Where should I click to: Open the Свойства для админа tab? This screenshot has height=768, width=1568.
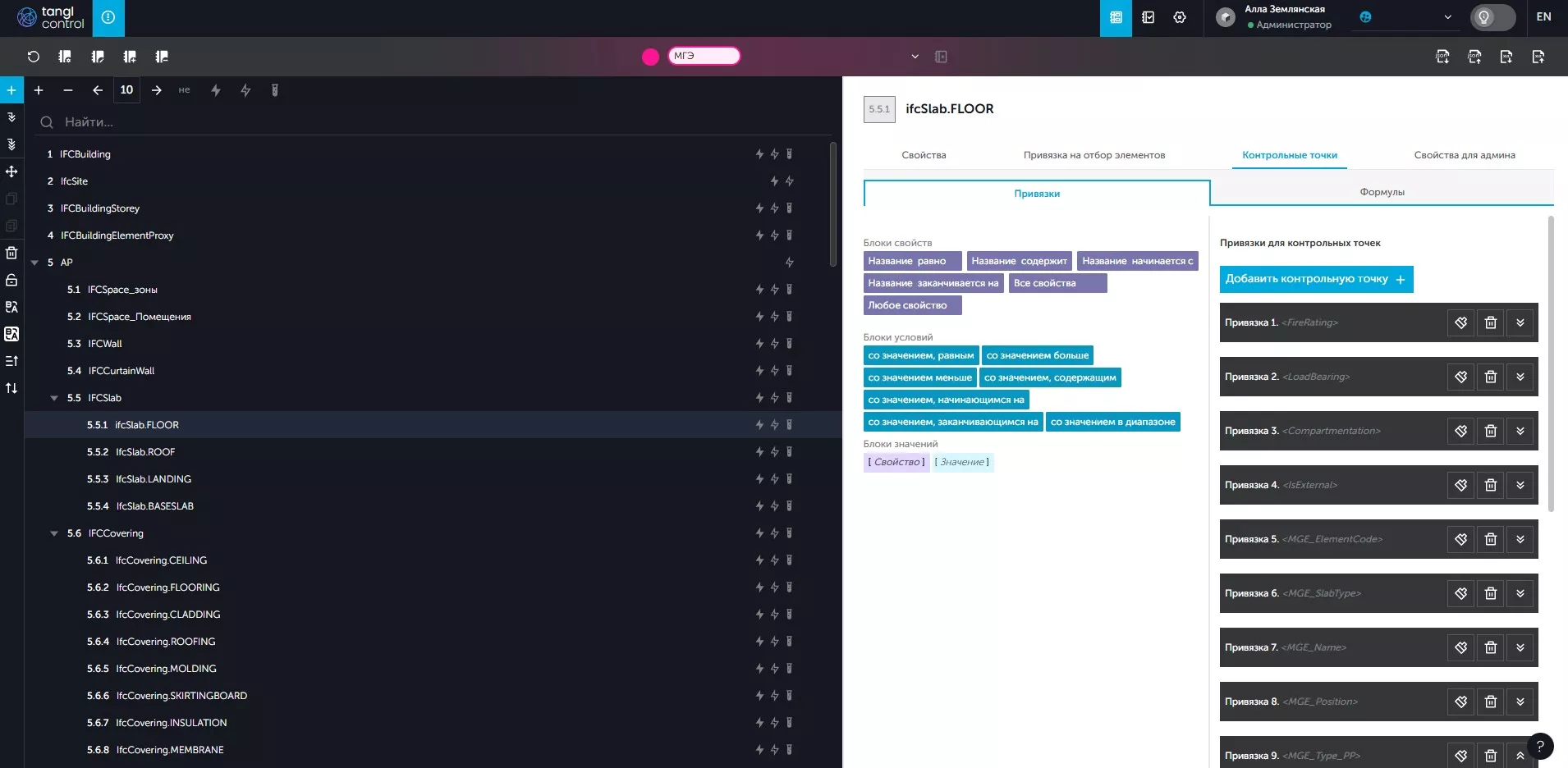(1464, 155)
